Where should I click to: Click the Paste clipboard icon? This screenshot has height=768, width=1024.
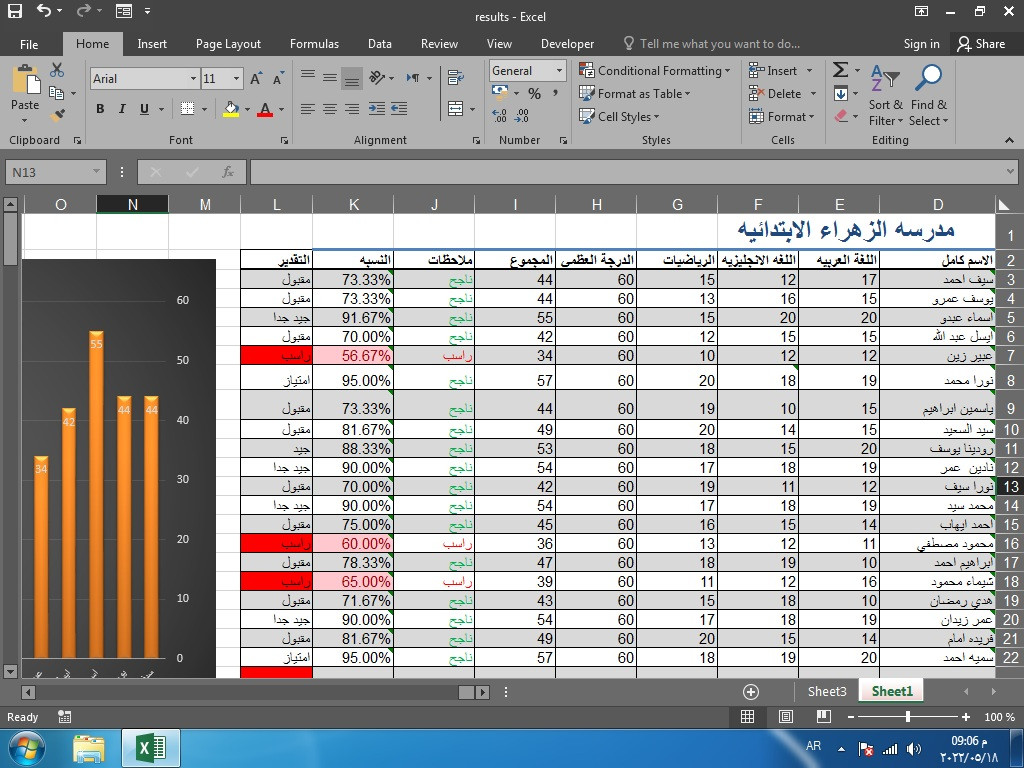coord(25,80)
